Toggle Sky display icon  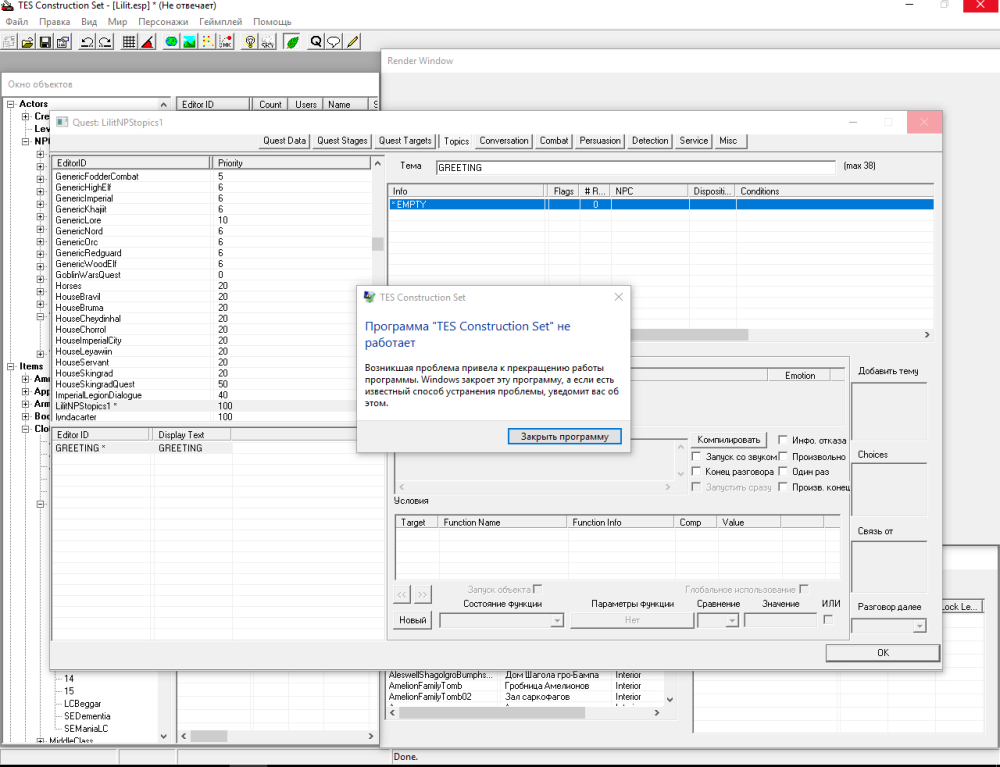pos(268,42)
